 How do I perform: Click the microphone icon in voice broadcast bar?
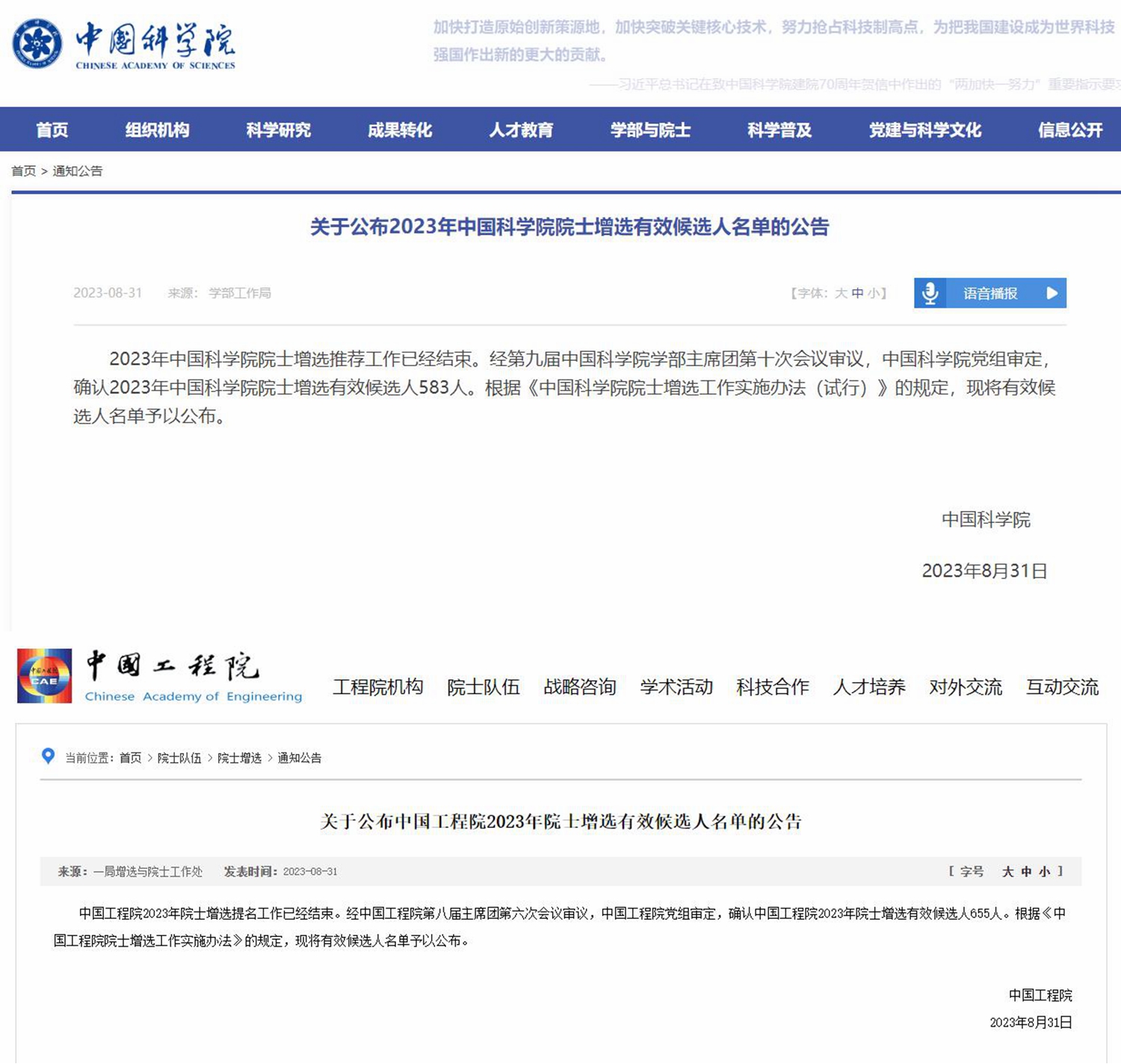click(930, 293)
